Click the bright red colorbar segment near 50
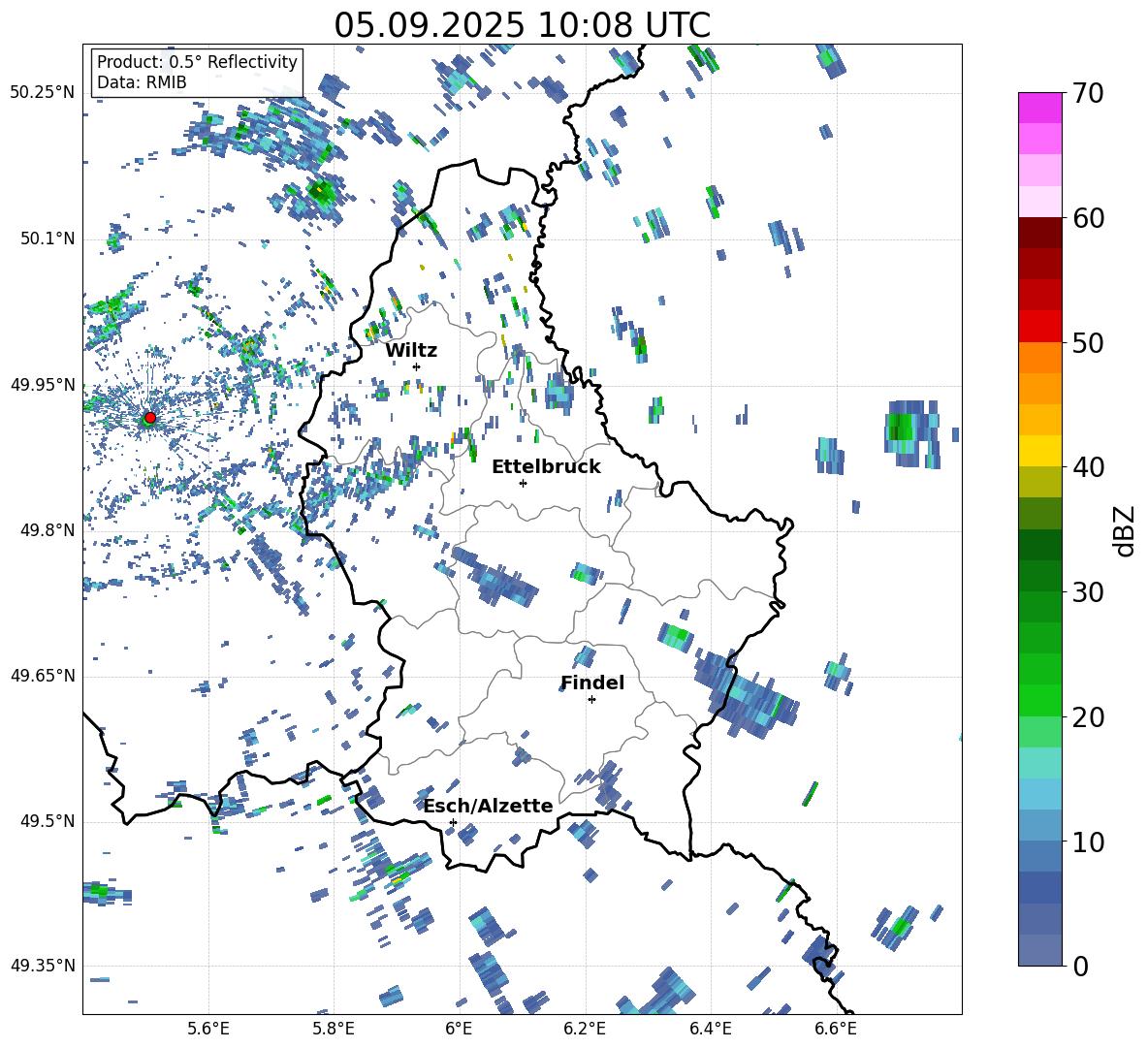 tap(1039, 327)
